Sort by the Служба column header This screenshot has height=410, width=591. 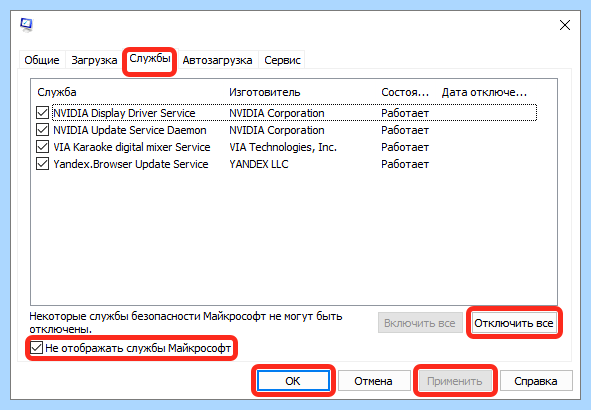point(57,92)
